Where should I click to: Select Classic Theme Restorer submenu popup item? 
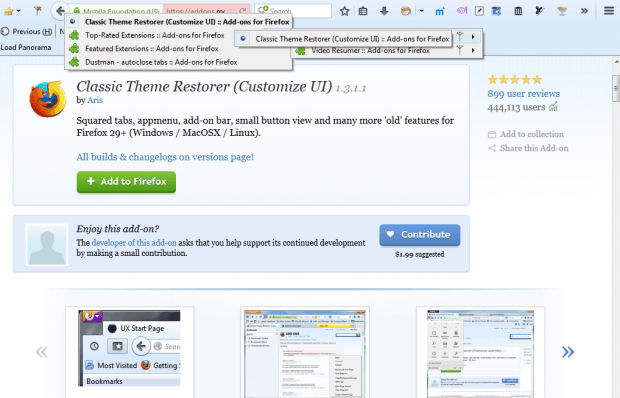pos(343,39)
